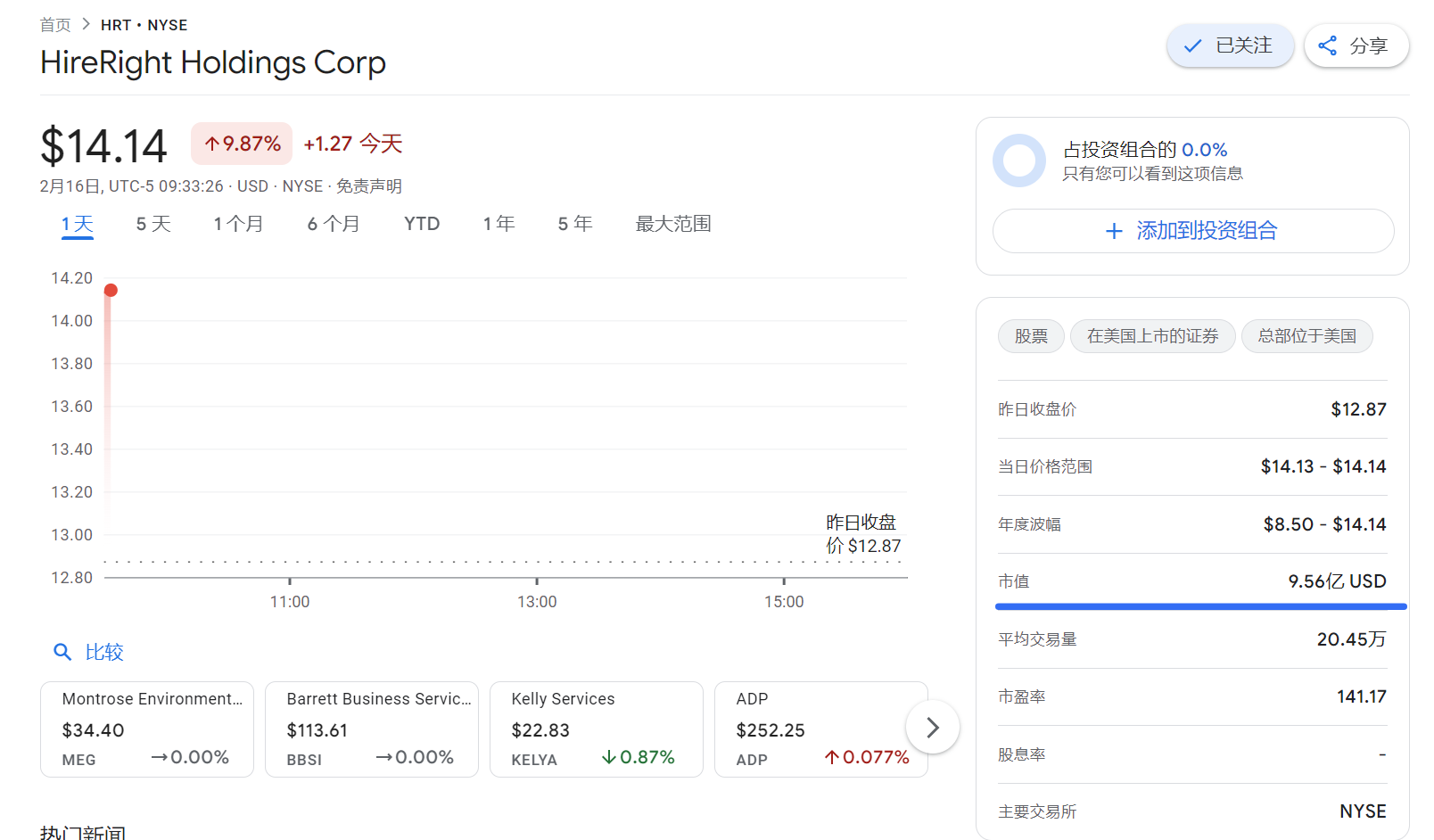
Task: Open the 首页 breadcrumb link
Action: pyautogui.click(x=55, y=25)
